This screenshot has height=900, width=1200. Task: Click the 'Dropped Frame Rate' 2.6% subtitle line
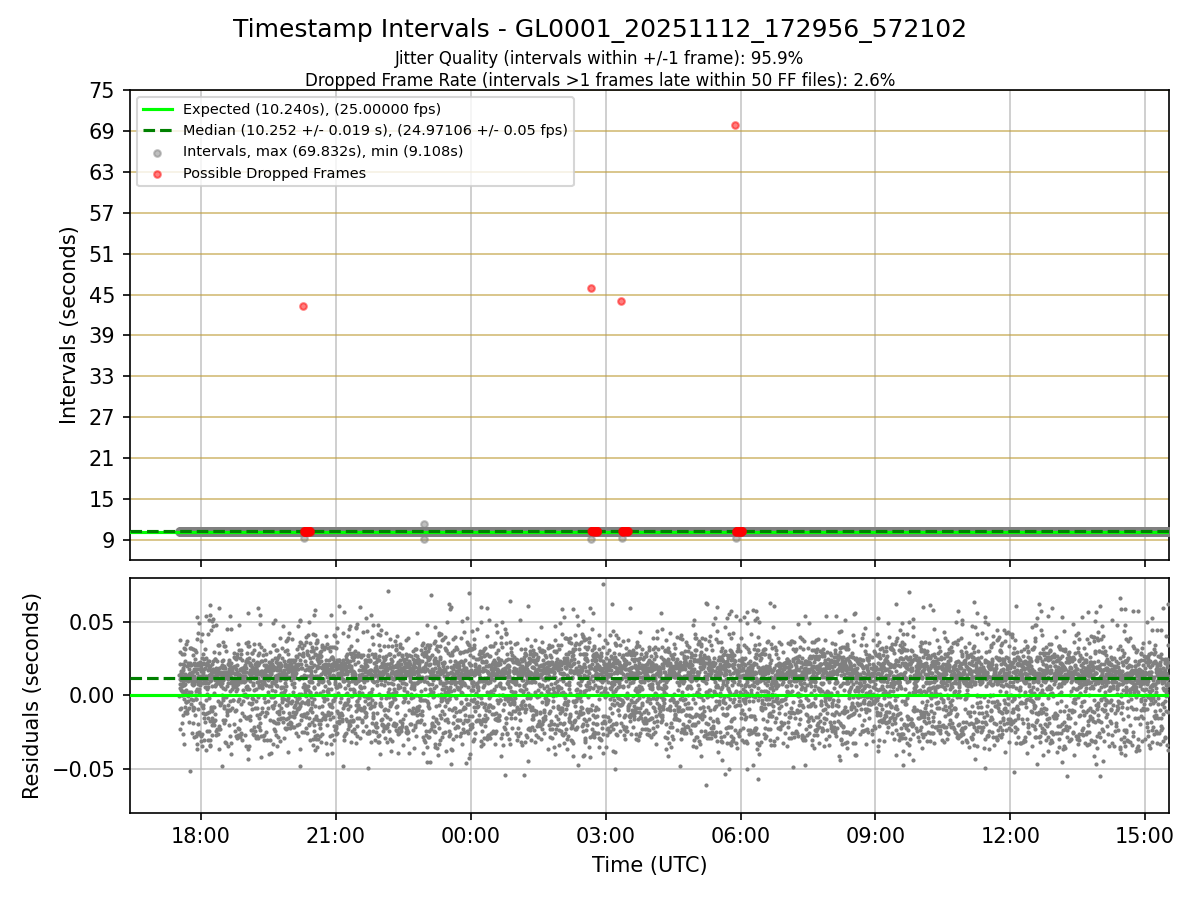click(x=600, y=79)
